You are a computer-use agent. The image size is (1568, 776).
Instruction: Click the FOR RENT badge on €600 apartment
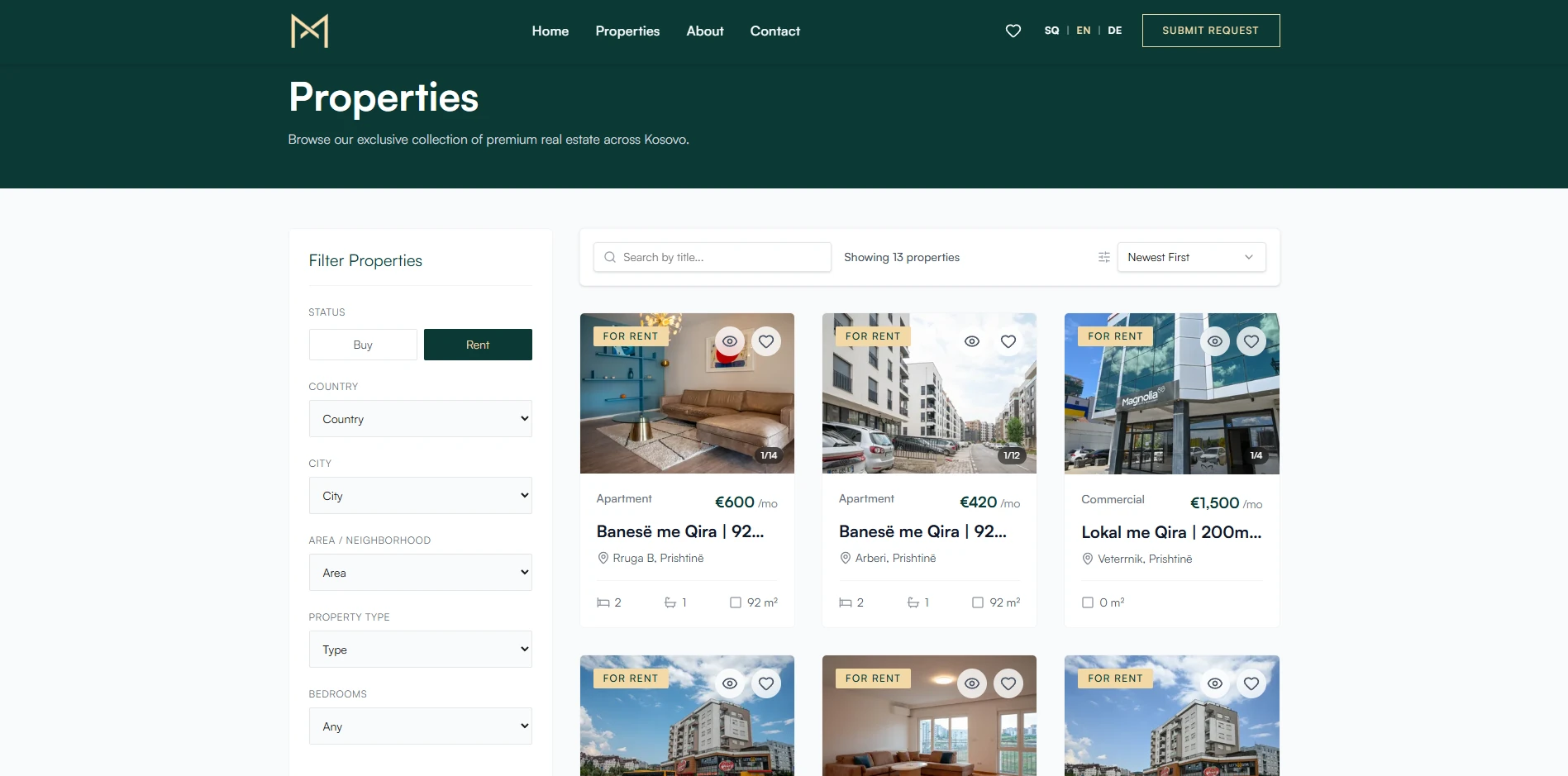631,336
